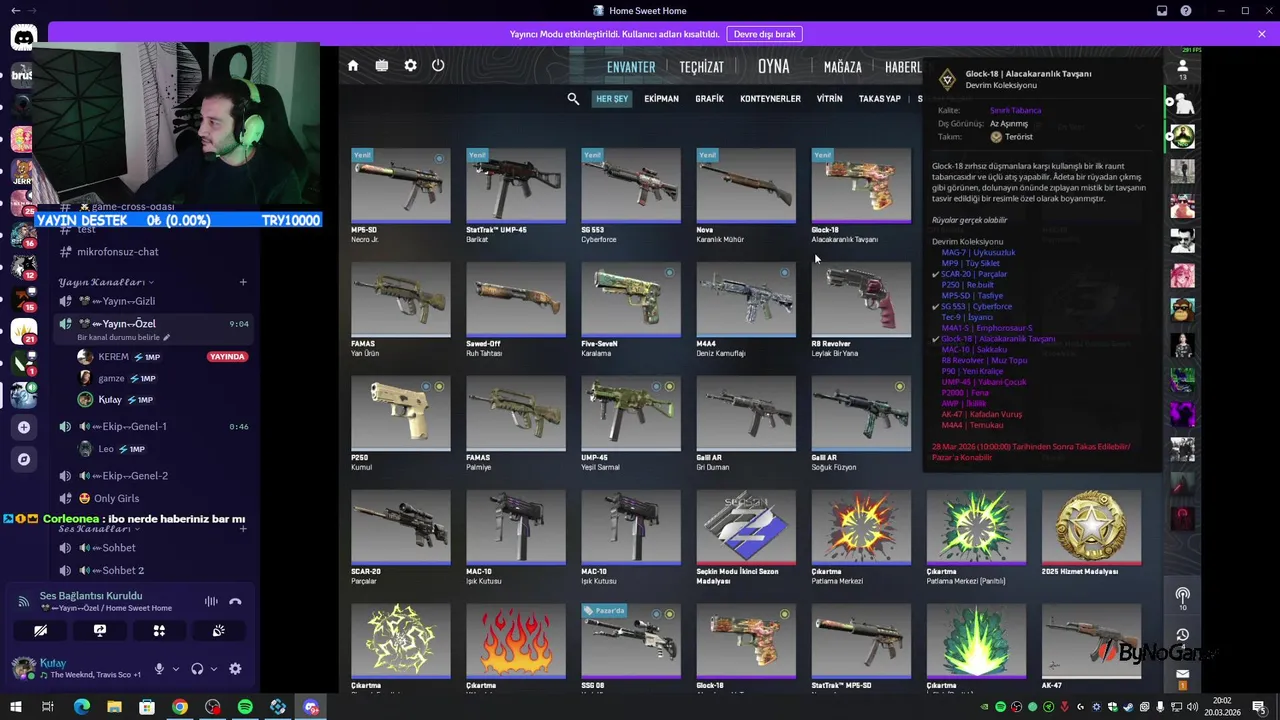
Task: Open the recent teammates clock icon
Action: (x=1182, y=635)
